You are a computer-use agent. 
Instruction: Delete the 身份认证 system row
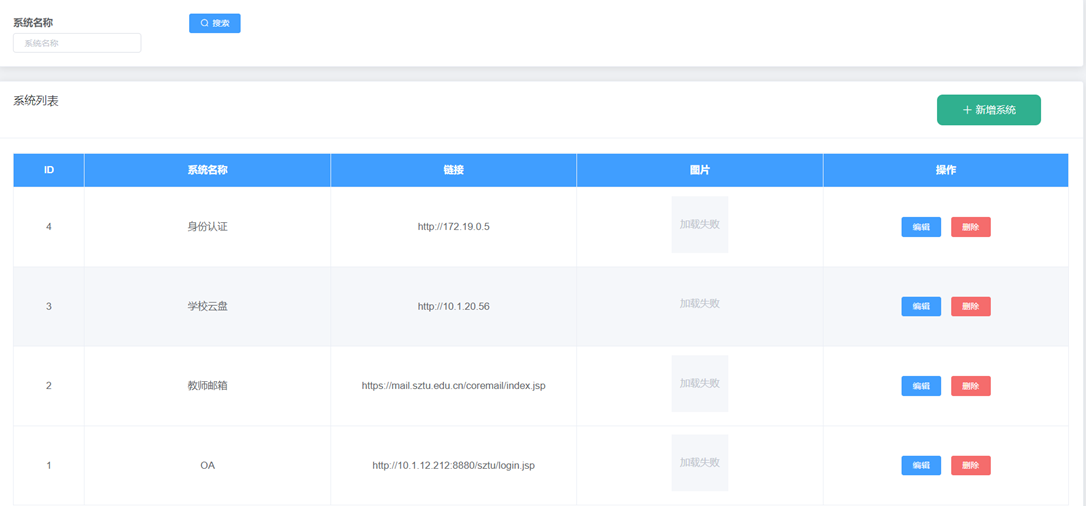[x=970, y=227]
